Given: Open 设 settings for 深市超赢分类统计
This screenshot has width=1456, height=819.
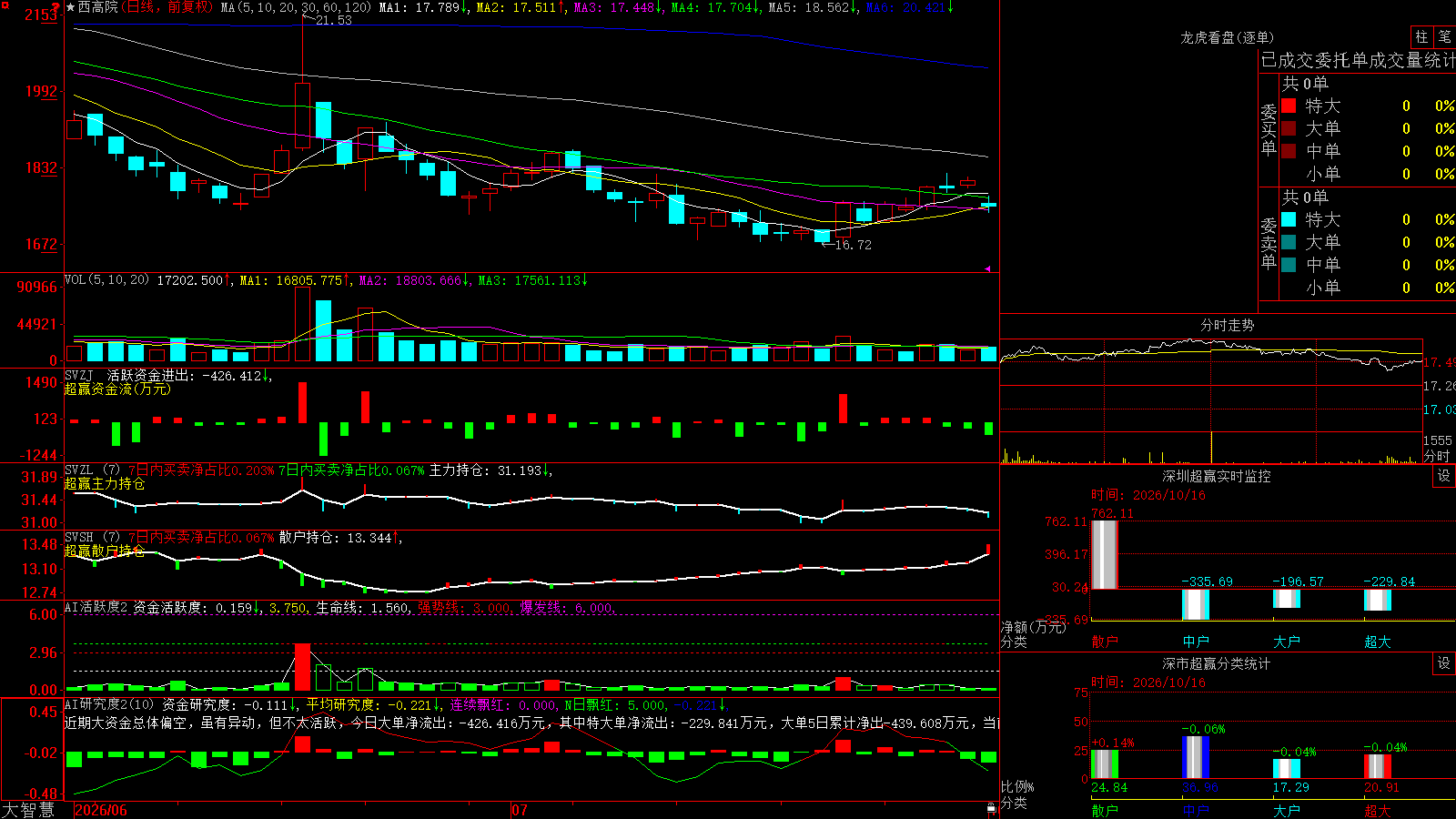Looking at the screenshot, I should (1444, 663).
